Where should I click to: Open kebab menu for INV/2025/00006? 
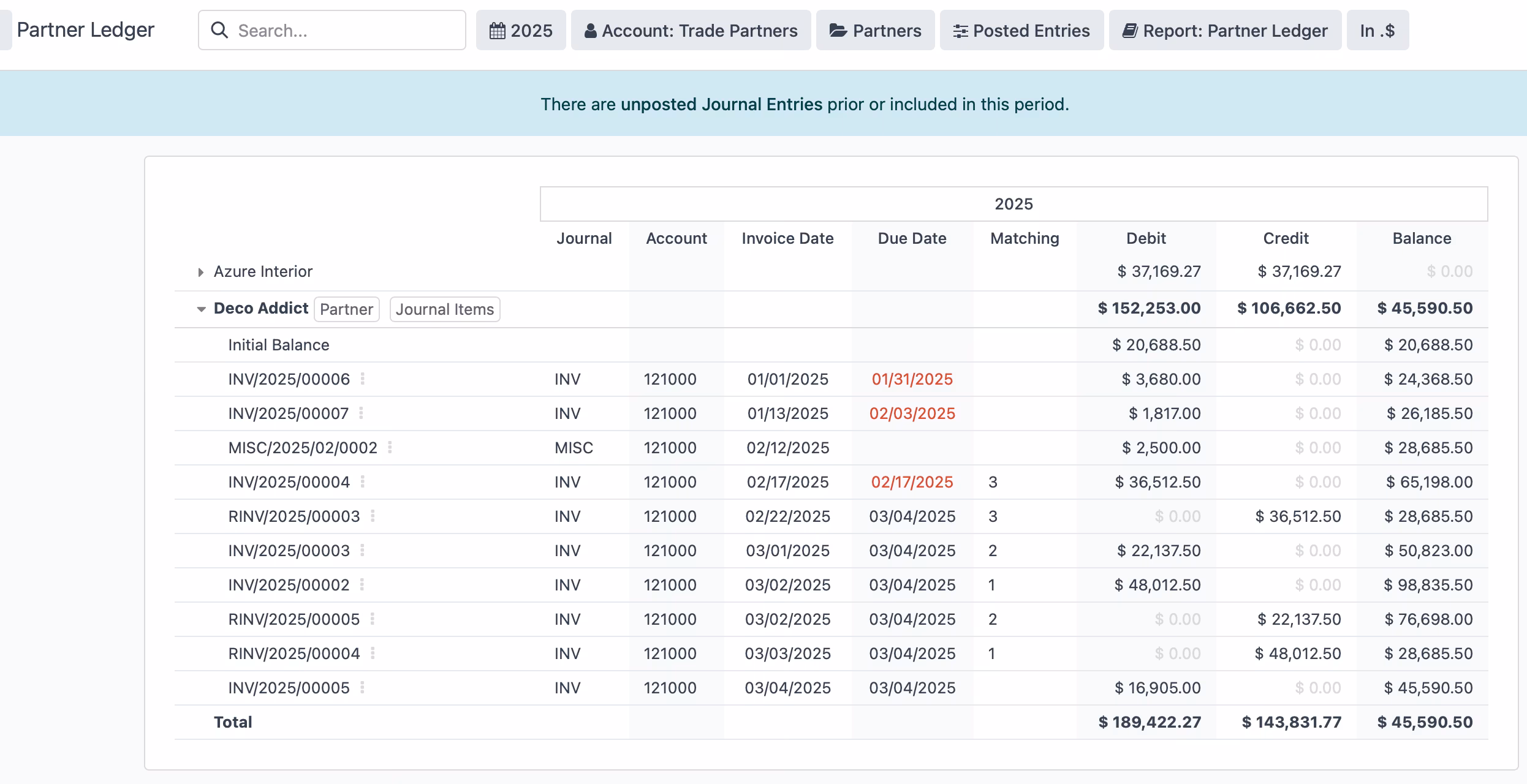[363, 379]
